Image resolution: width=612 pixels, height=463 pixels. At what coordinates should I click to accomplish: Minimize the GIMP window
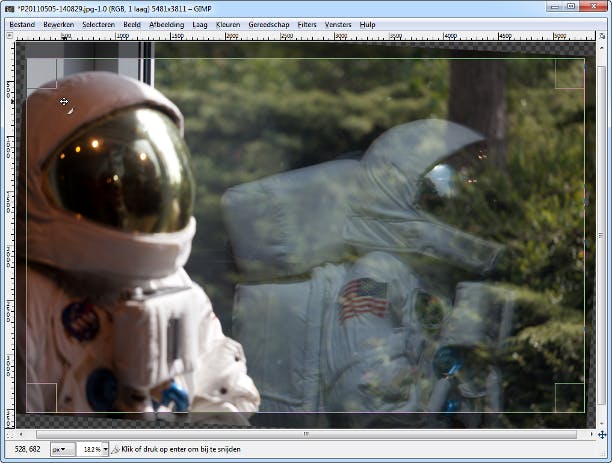[x=556, y=7]
